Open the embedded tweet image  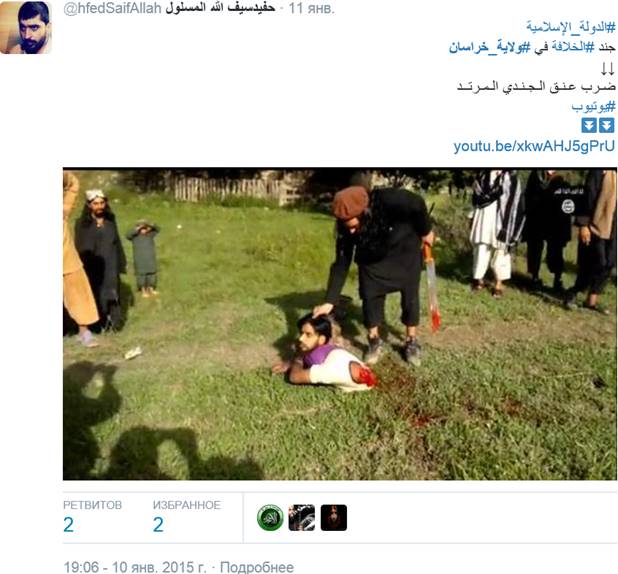click(340, 324)
